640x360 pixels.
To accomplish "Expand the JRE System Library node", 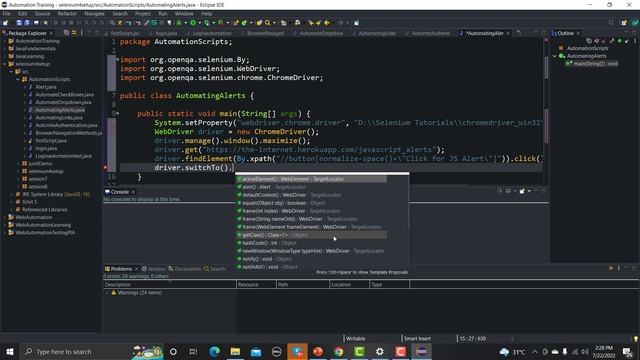I will tap(11, 194).
